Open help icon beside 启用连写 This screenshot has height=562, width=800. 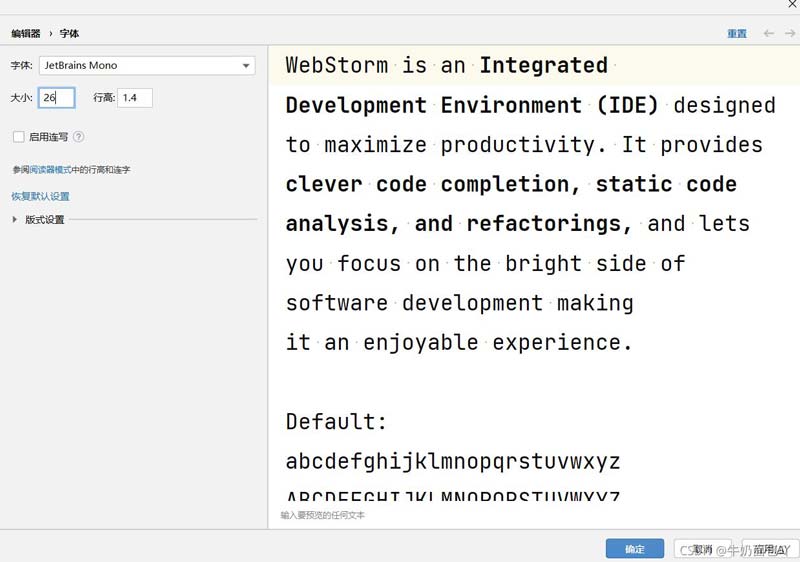(78, 137)
